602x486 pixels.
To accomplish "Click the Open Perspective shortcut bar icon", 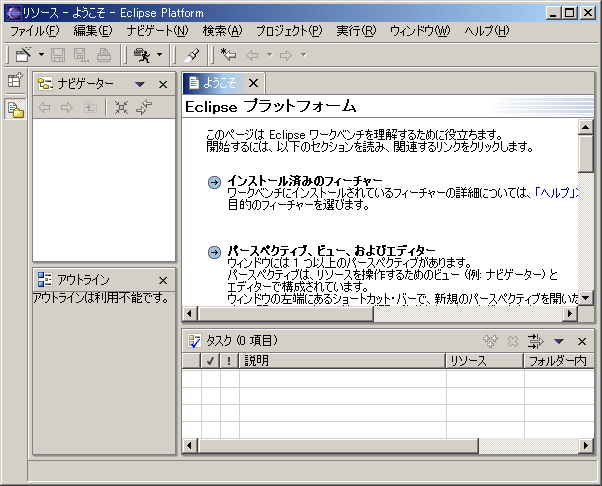I will click(x=15, y=80).
